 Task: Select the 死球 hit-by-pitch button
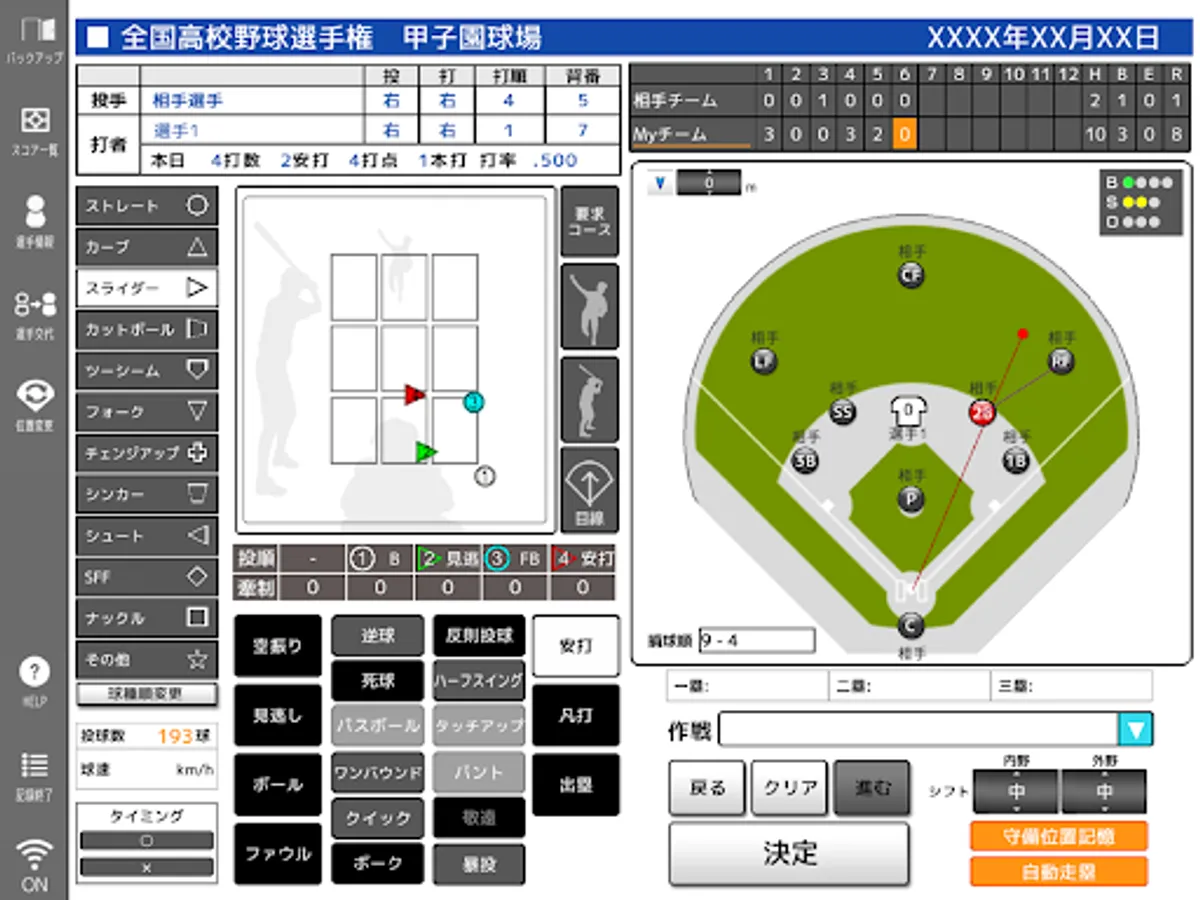click(378, 681)
